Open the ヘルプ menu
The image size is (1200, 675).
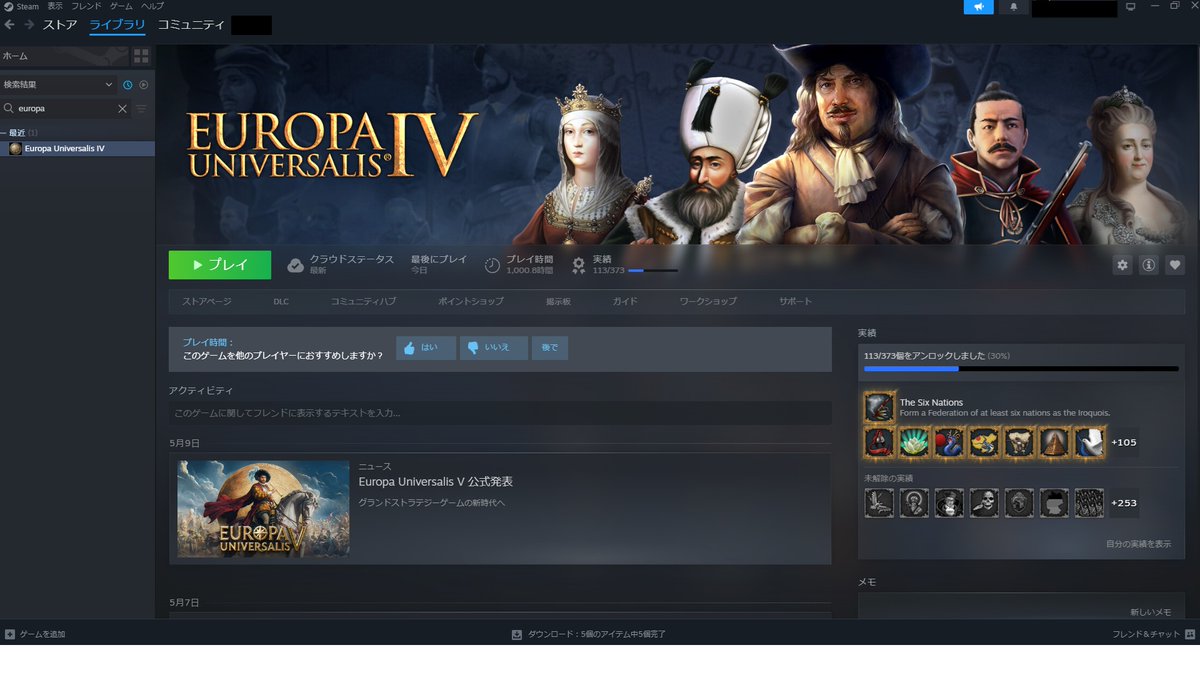(x=152, y=6)
